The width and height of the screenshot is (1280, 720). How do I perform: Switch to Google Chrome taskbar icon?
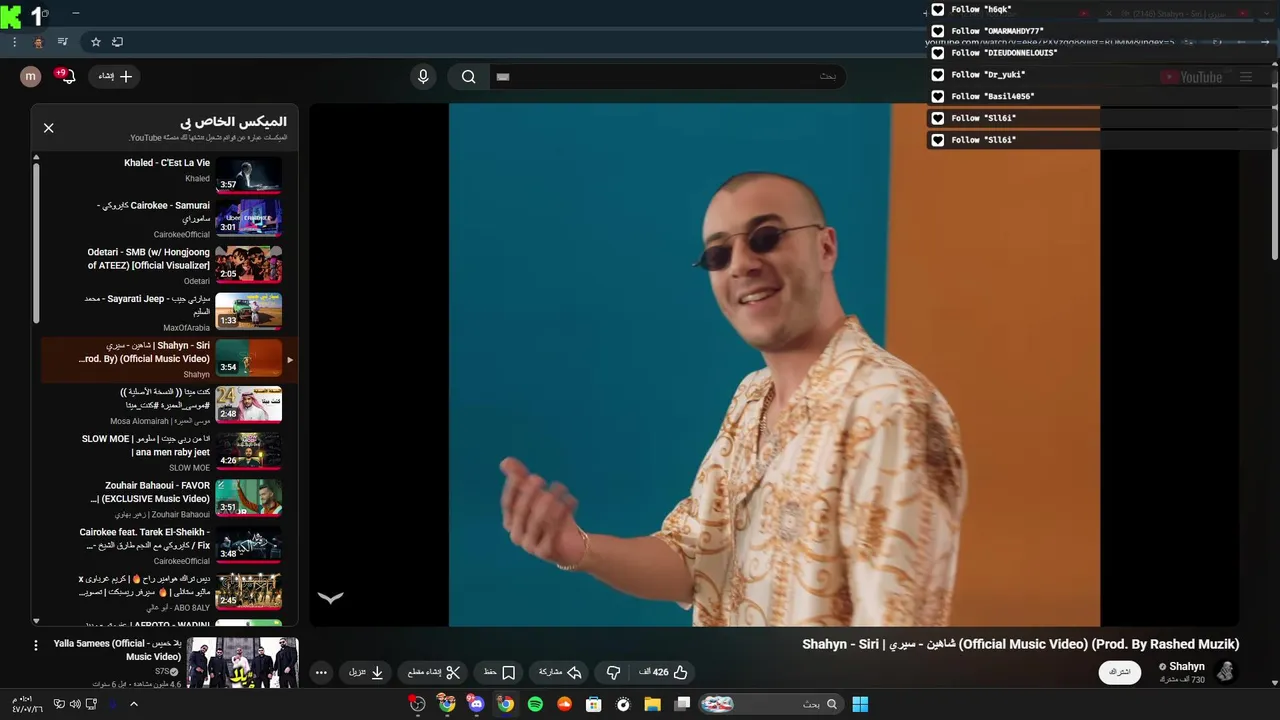tap(506, 704)
